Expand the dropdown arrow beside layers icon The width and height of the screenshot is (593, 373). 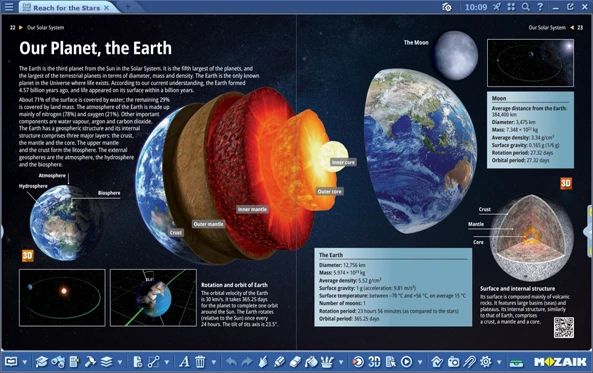point(120,362)
